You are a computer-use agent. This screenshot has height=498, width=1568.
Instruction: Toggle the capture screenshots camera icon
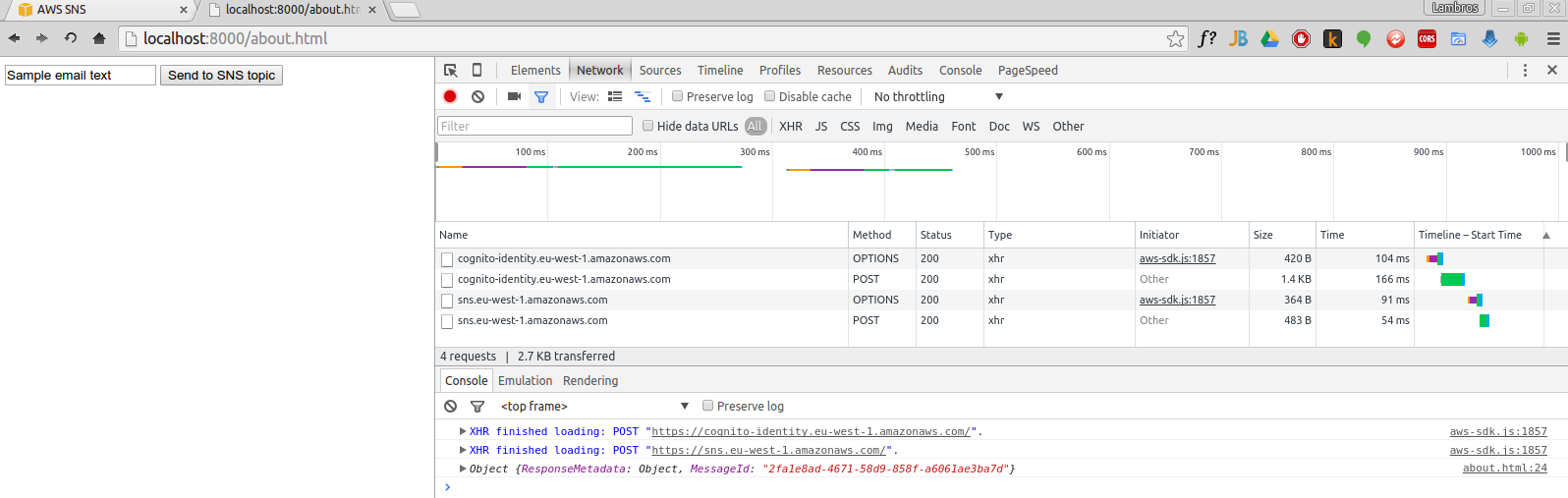(514, 96)
